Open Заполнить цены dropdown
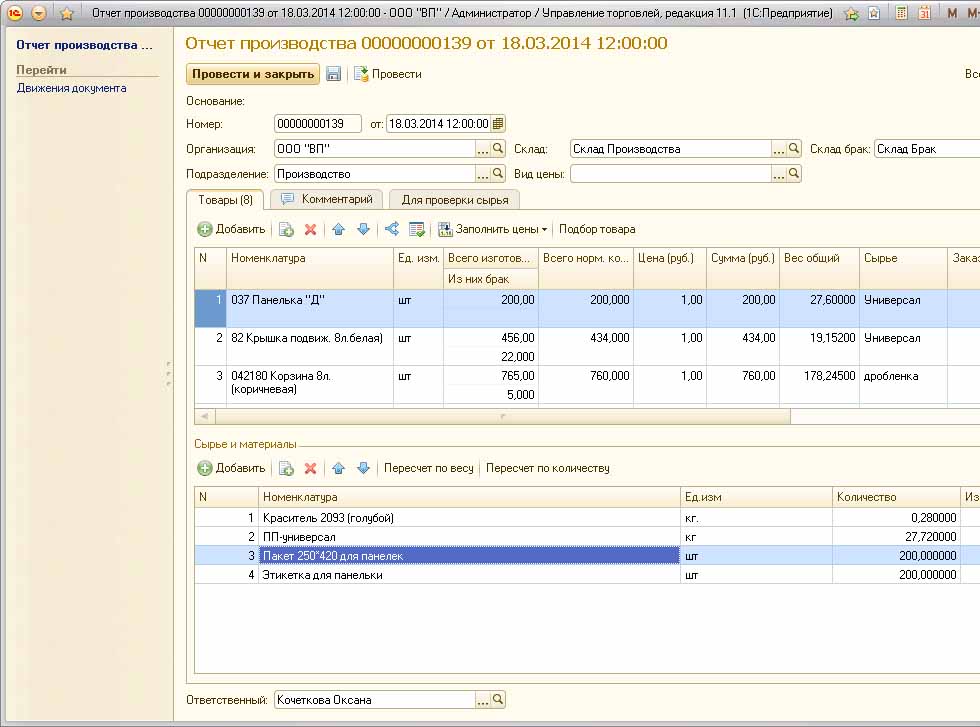The width and height of the screenshot is (980, 727). coord(492,229)
